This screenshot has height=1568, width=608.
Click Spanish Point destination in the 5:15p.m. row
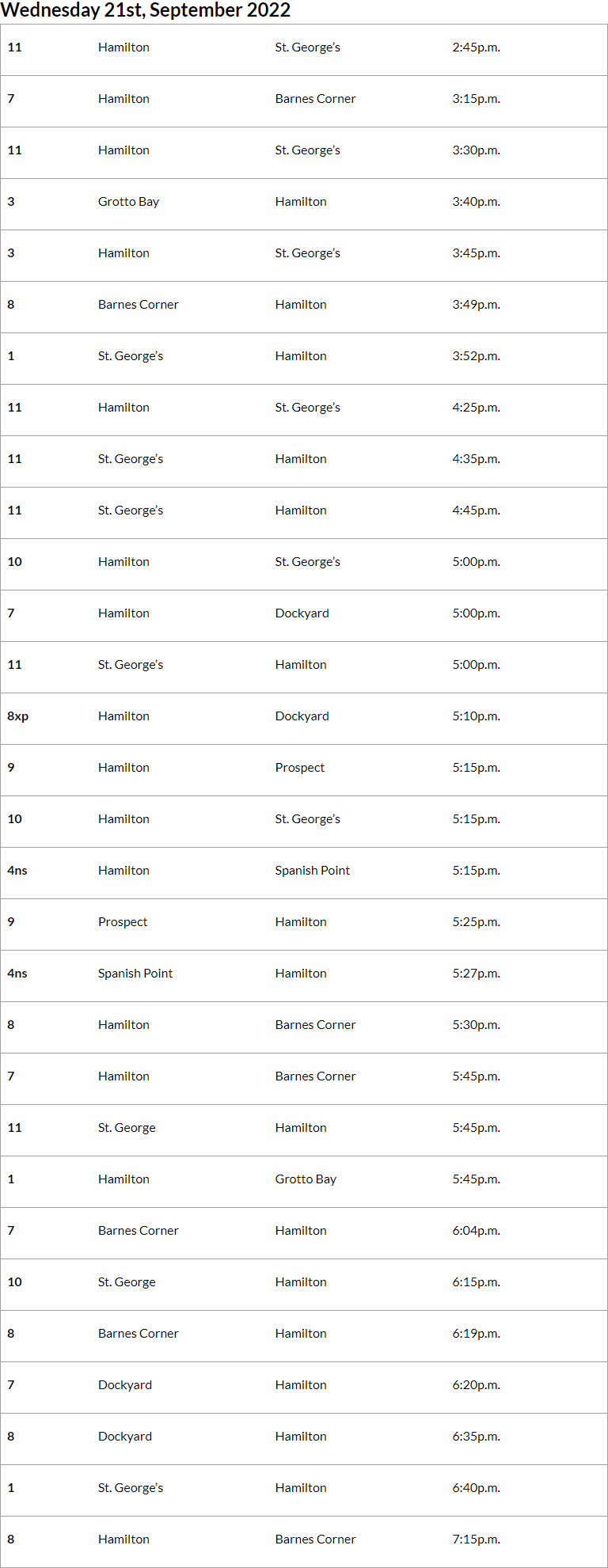(x=312, y=871)
